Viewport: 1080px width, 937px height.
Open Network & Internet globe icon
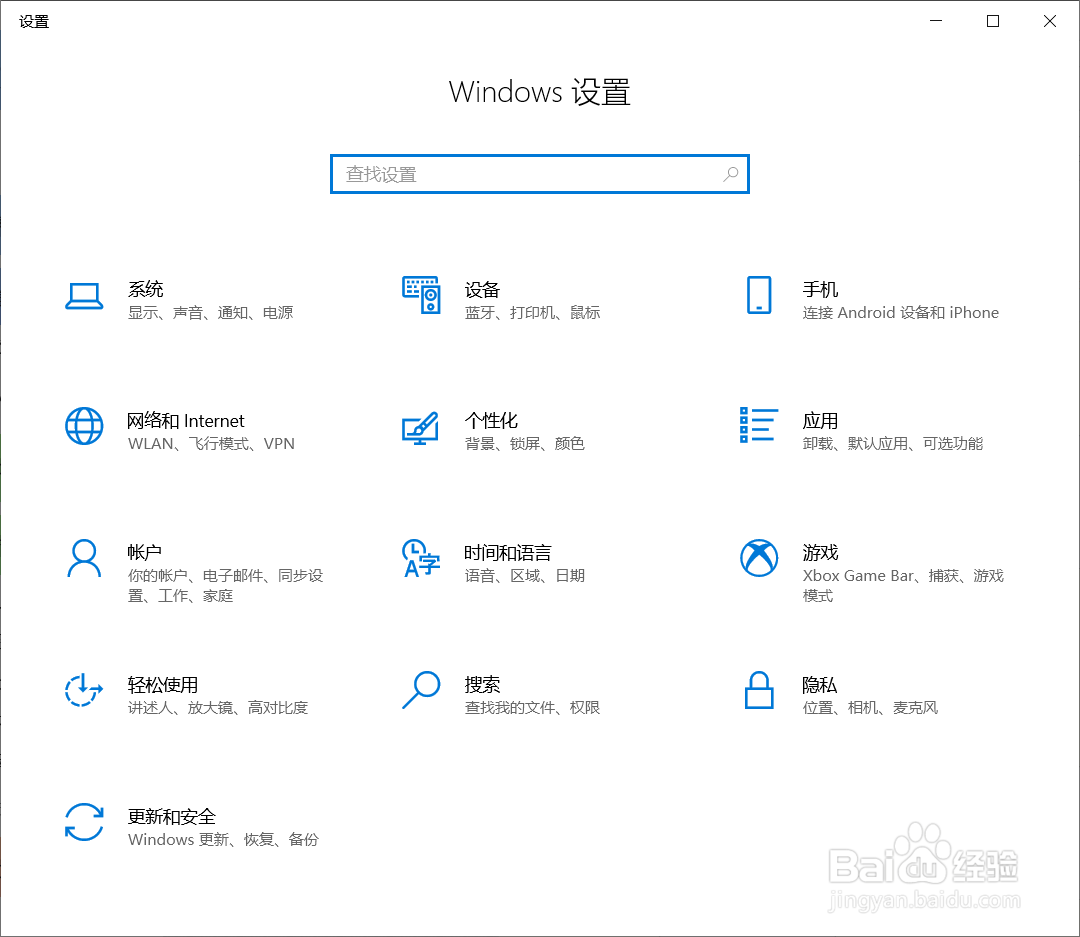(x=84, y=426)
